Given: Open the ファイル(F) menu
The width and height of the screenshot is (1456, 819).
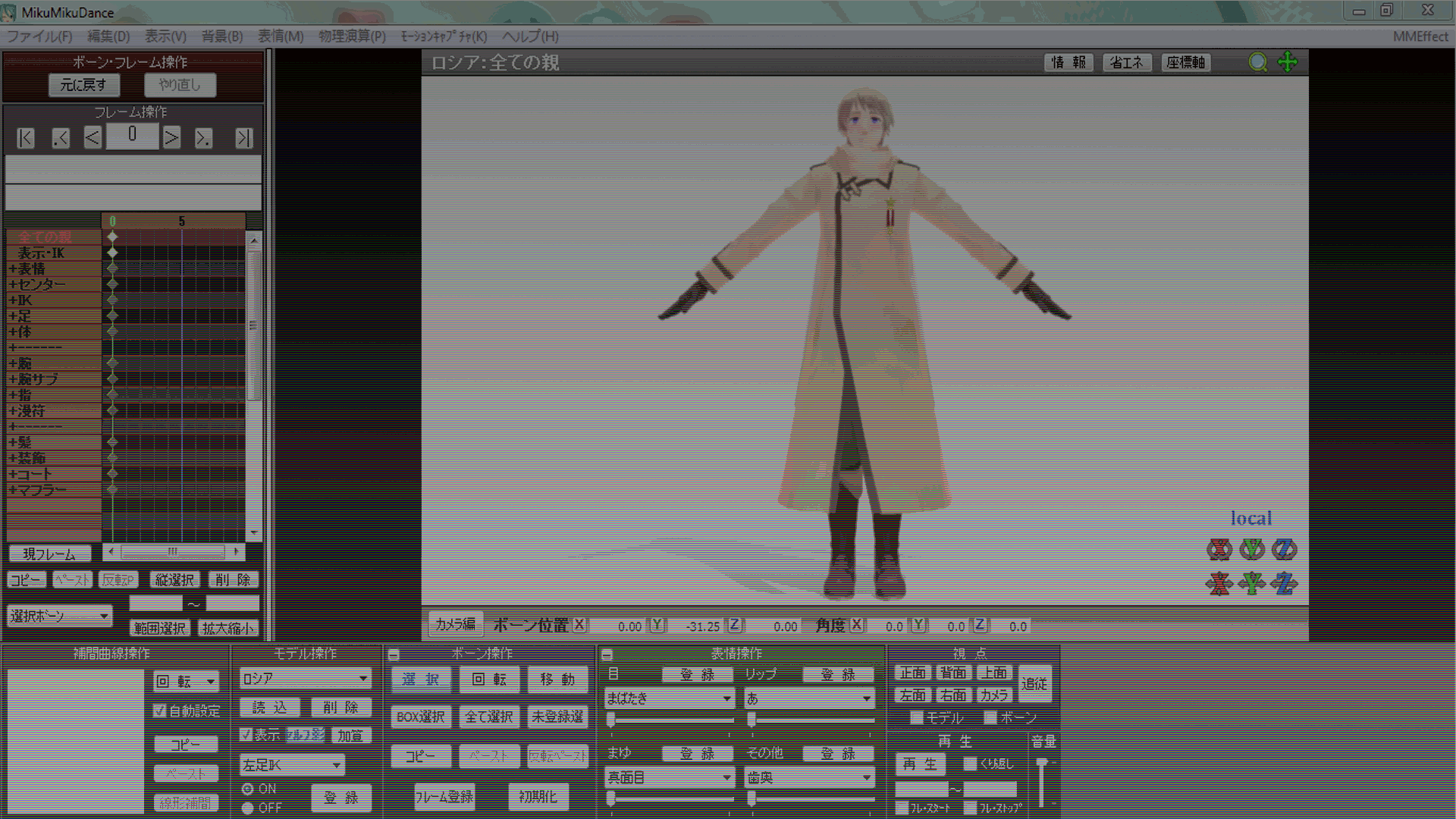Looking at the screenshot, I should click(39, 36).
